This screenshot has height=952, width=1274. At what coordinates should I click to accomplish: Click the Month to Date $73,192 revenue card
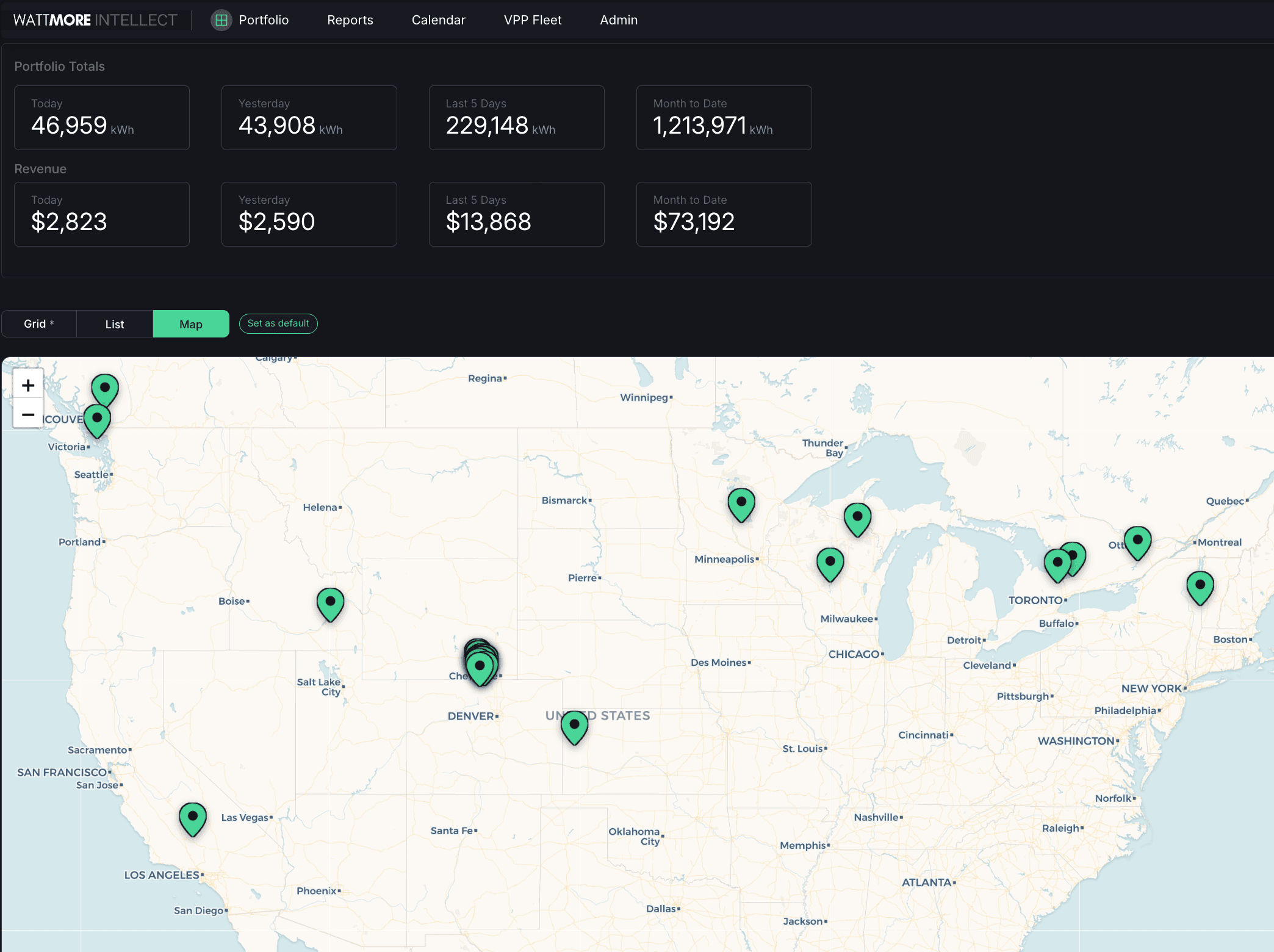pos(724,214)
